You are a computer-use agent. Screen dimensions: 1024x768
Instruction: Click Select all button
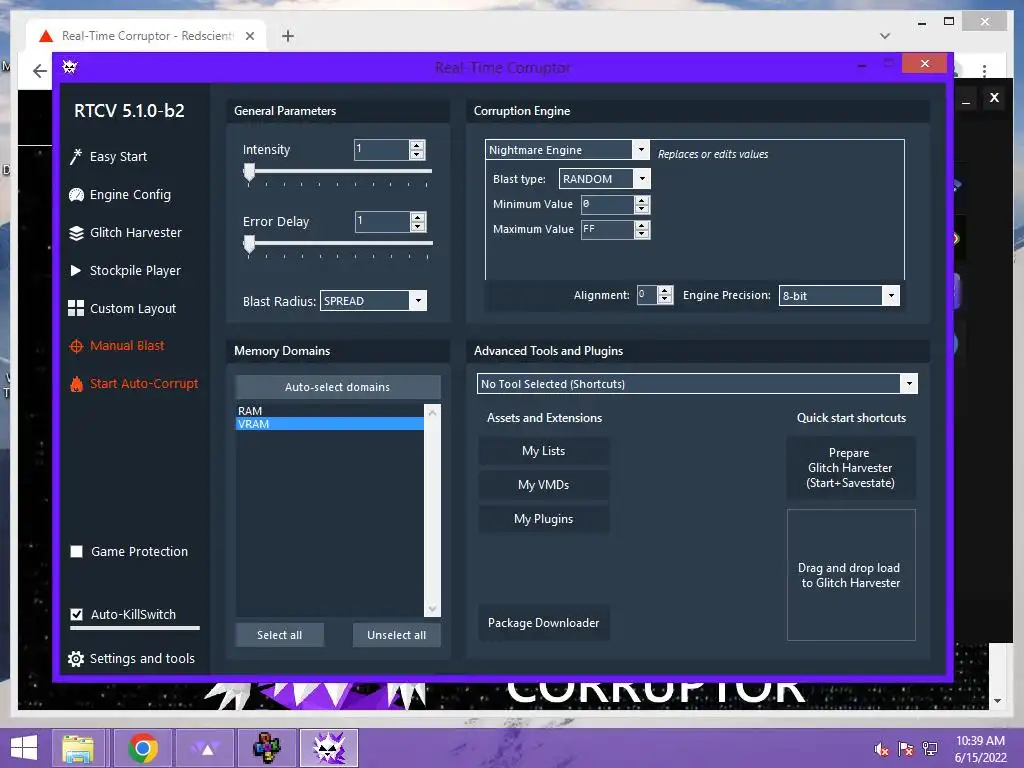tap(280, 635)
